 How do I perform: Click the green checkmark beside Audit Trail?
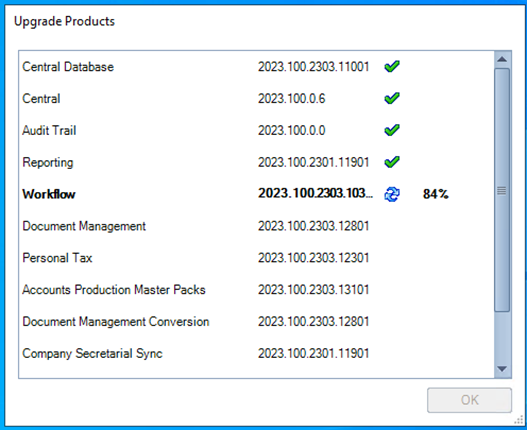point(392,130)
